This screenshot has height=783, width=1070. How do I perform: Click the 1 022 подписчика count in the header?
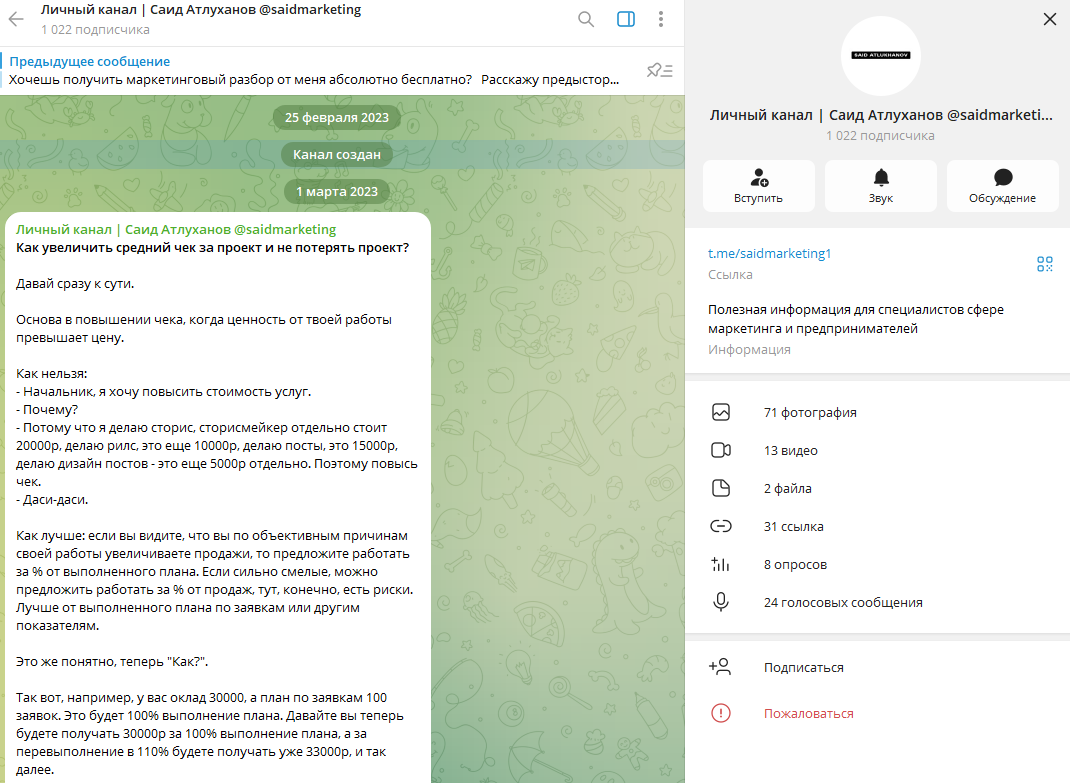tap(95, 30)
